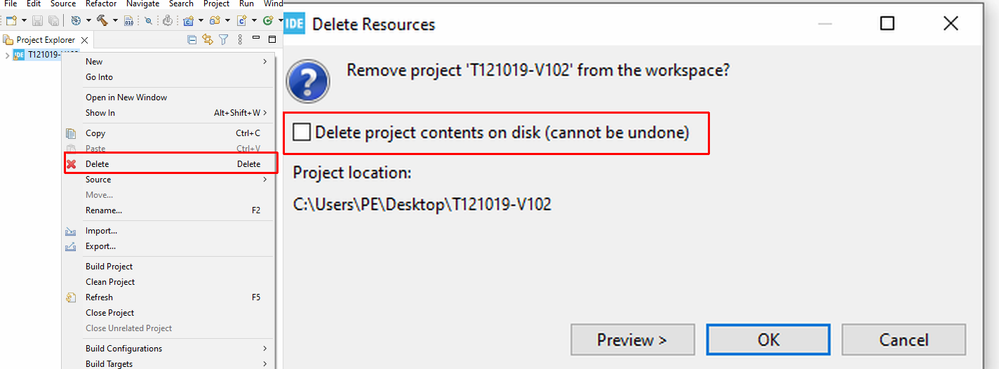Toggle Link with Editor arrows icon
This screenshot has width=999, height=369.
pos(207,40)
